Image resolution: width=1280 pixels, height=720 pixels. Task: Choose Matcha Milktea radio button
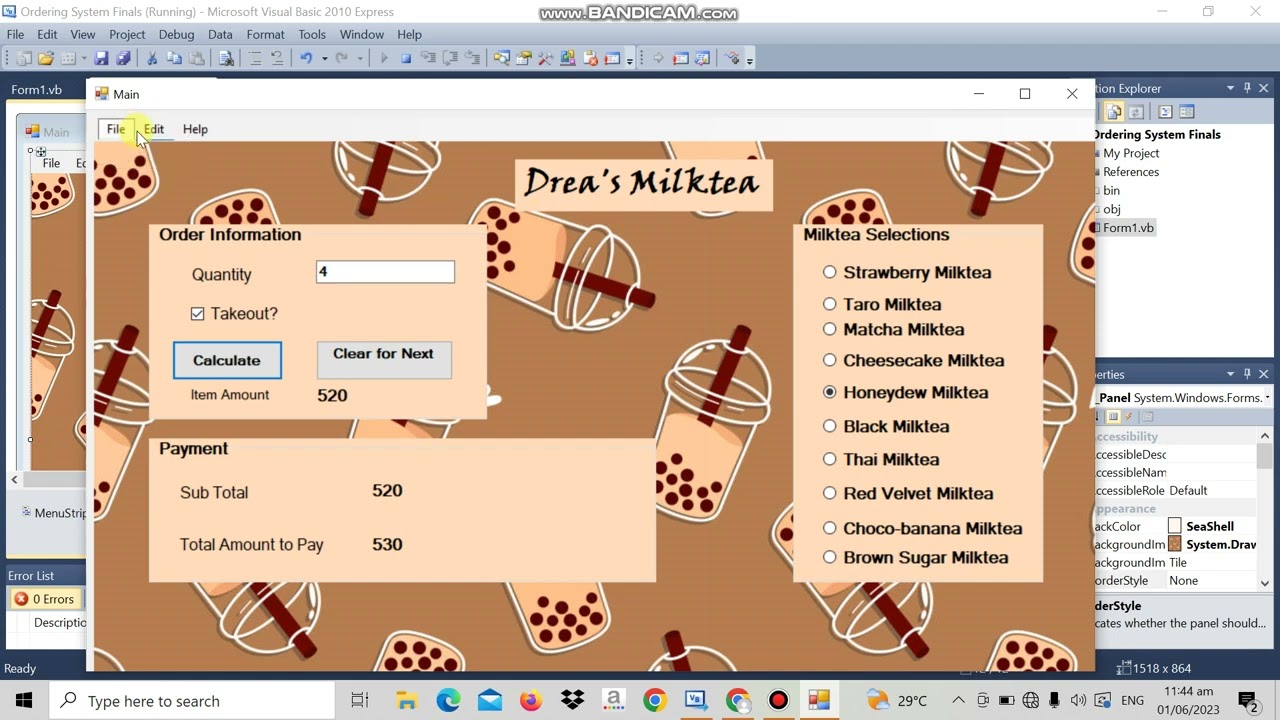pyautogui.click(x=829, y=329)
